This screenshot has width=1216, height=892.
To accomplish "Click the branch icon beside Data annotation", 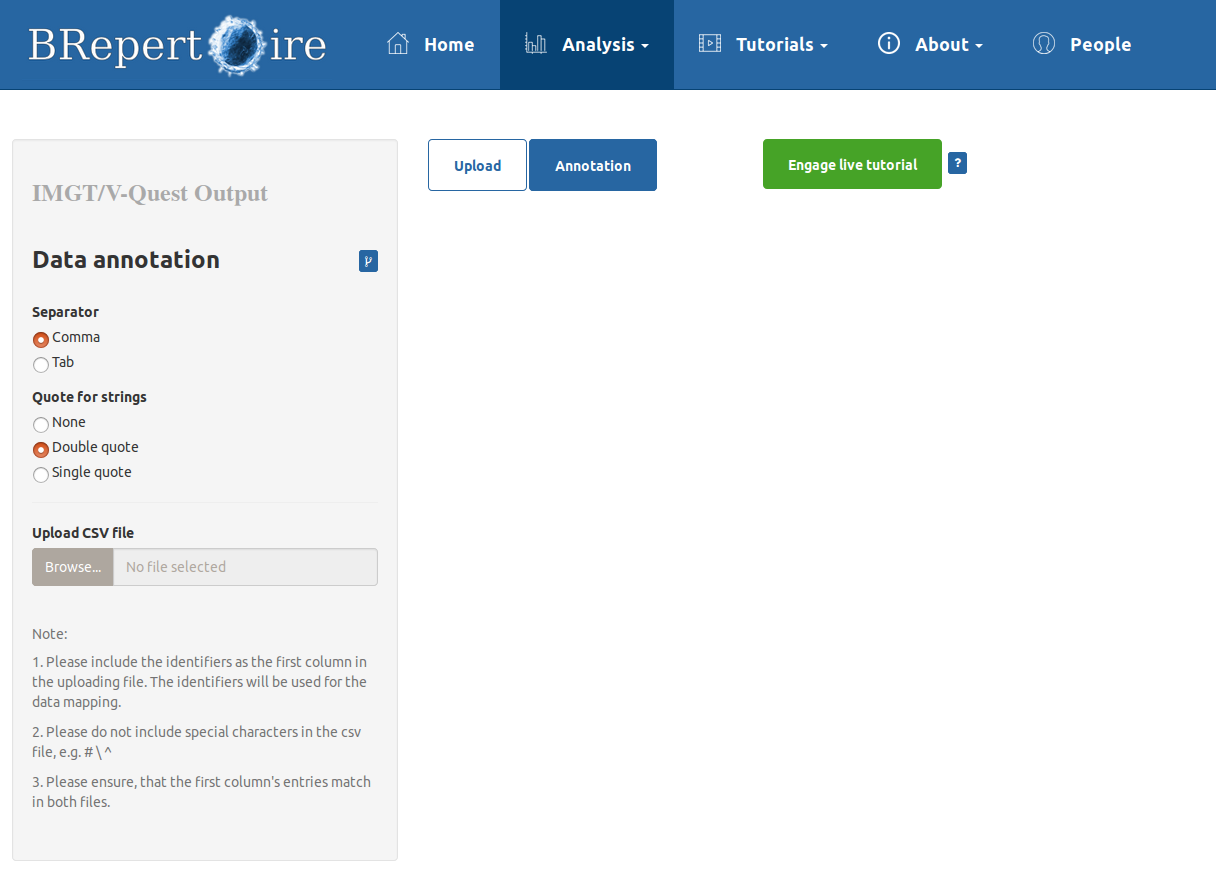I will tap(368, 261).
